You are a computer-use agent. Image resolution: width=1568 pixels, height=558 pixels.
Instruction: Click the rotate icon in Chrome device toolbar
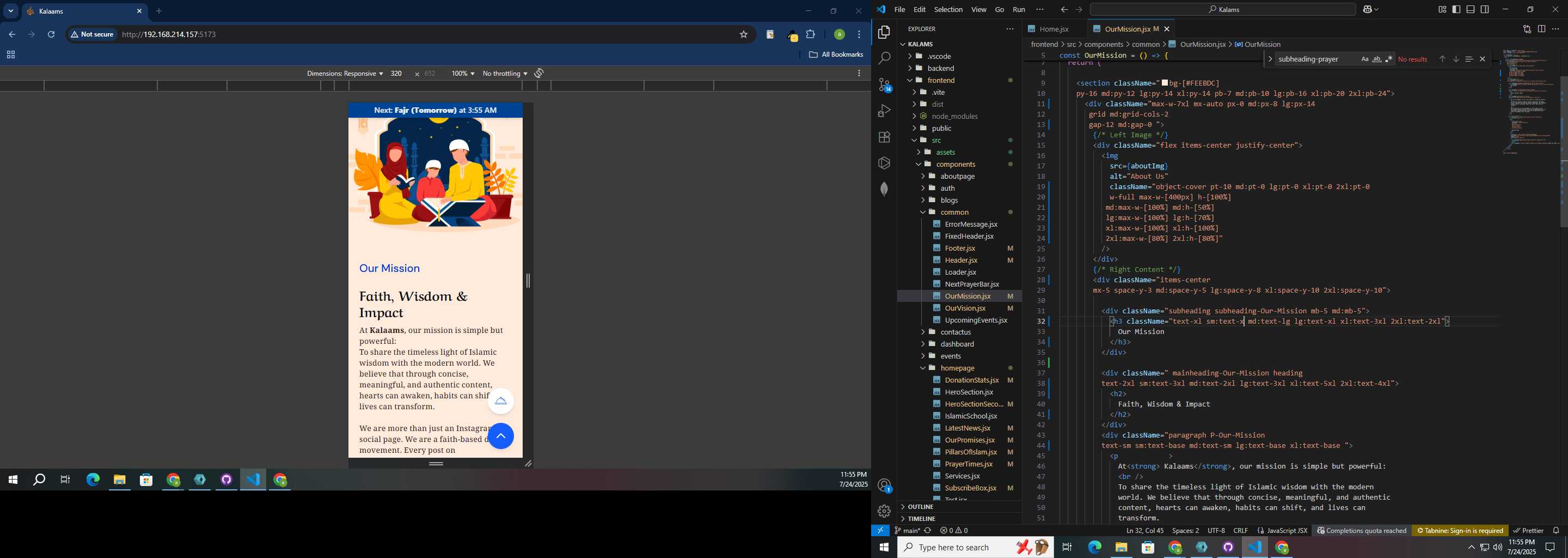pyautogui.click(x=538, y=73)
